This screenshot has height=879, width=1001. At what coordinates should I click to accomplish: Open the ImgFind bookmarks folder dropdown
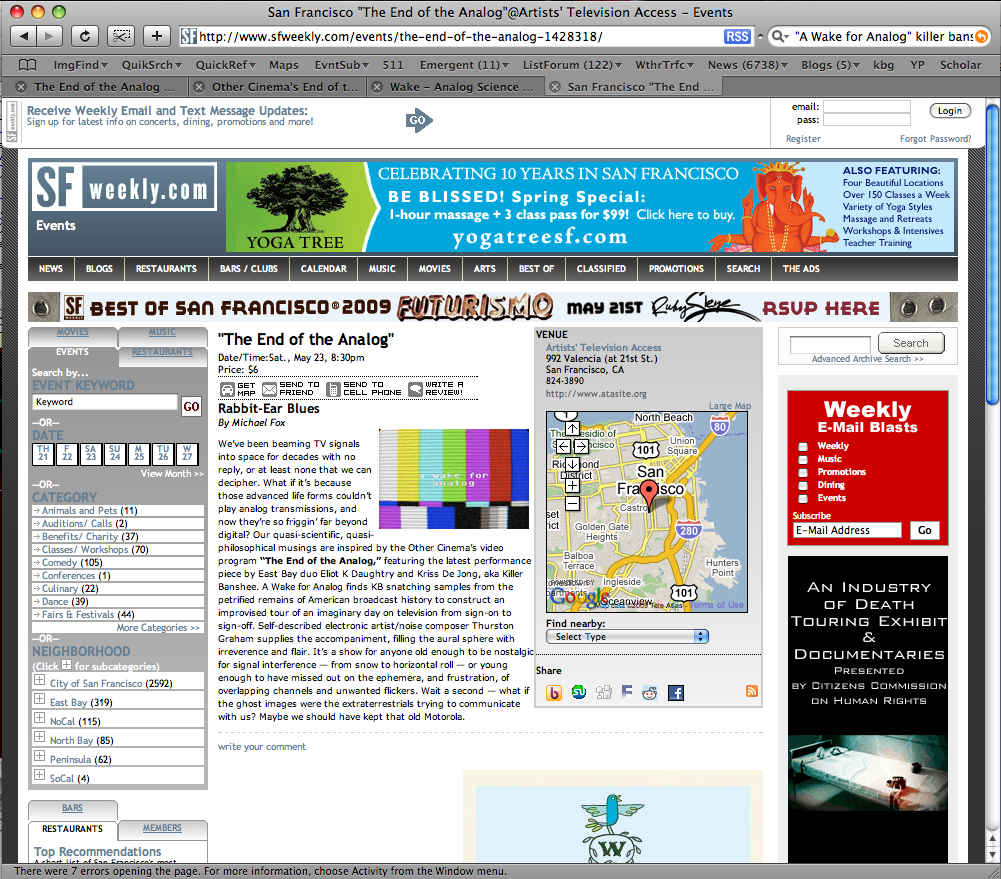80,65
